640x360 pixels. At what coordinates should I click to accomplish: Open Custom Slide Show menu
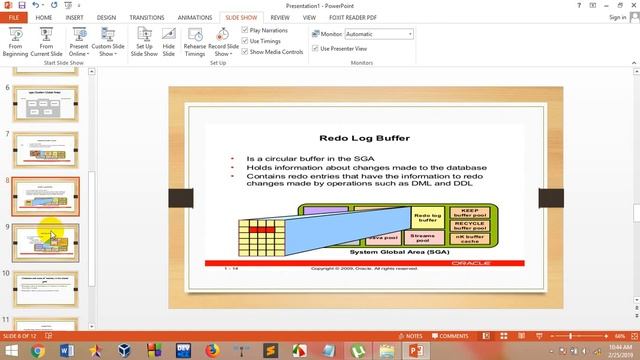tap(108, 42)
